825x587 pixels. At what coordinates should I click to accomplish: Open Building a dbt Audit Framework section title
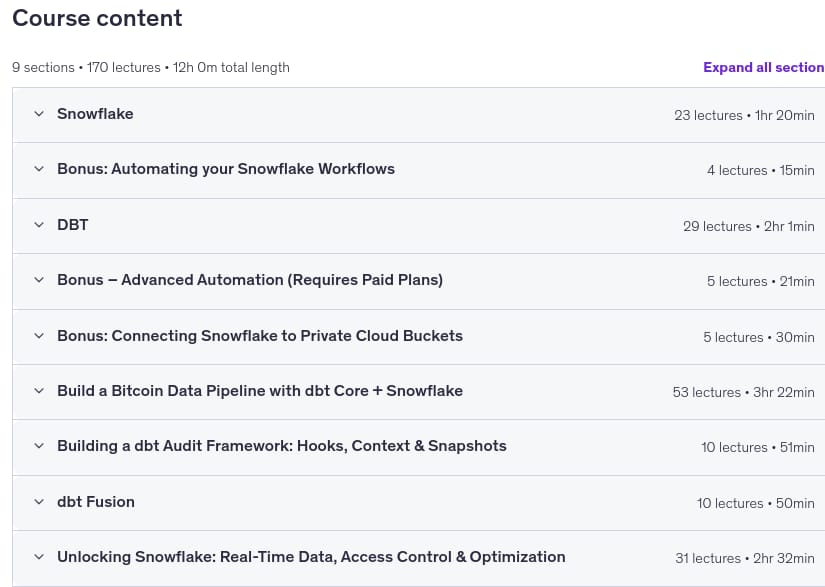(x=282, y=446)
